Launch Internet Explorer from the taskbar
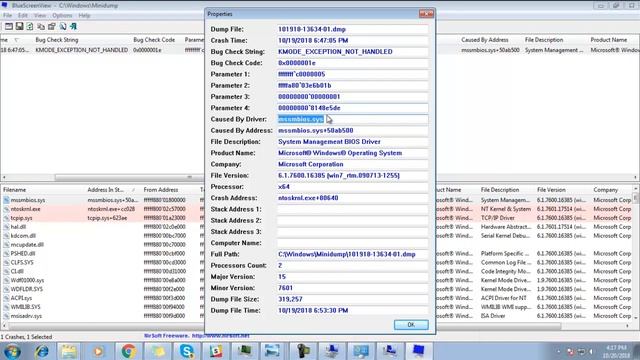The image size is (640, 360). pyautogui.click(x=42, y=351)
